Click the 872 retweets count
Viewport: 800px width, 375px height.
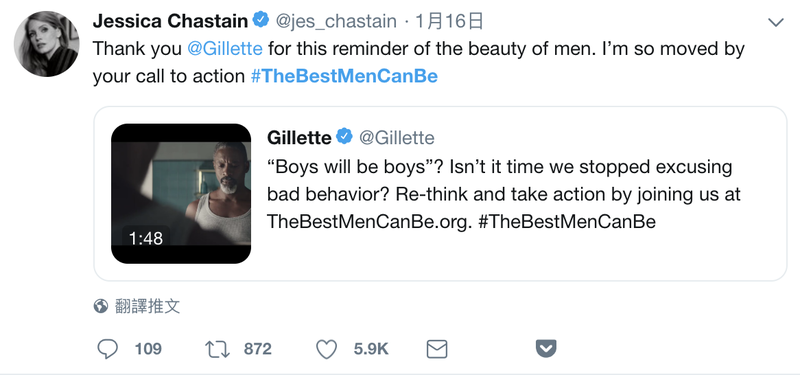pos(258,349)
